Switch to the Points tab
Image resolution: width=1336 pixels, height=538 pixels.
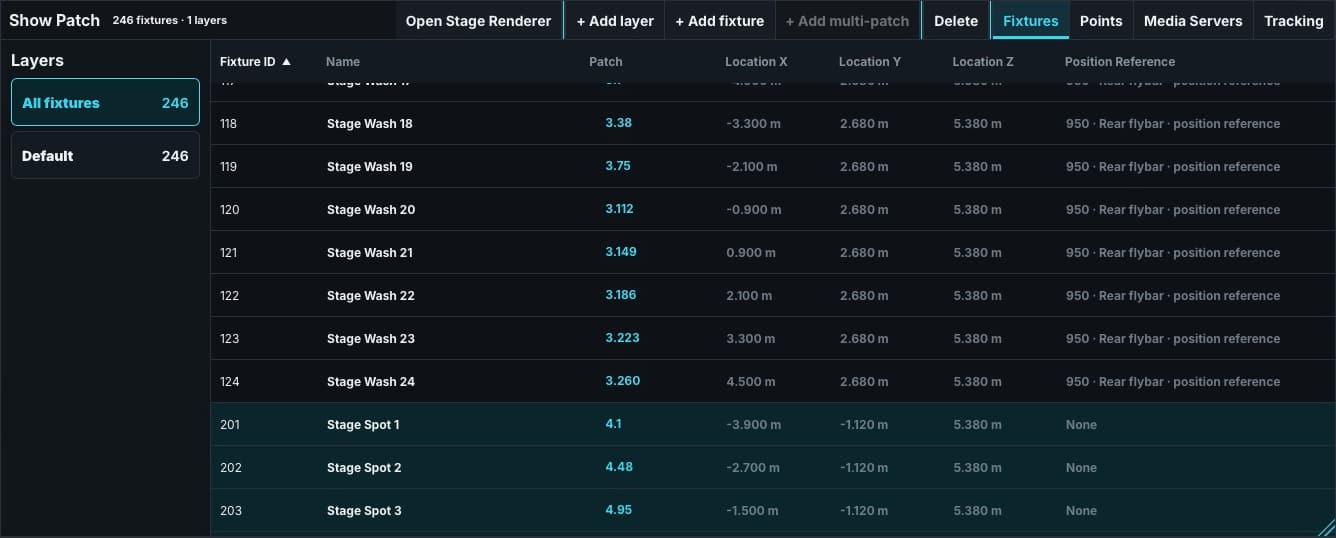coord(1101,21)
